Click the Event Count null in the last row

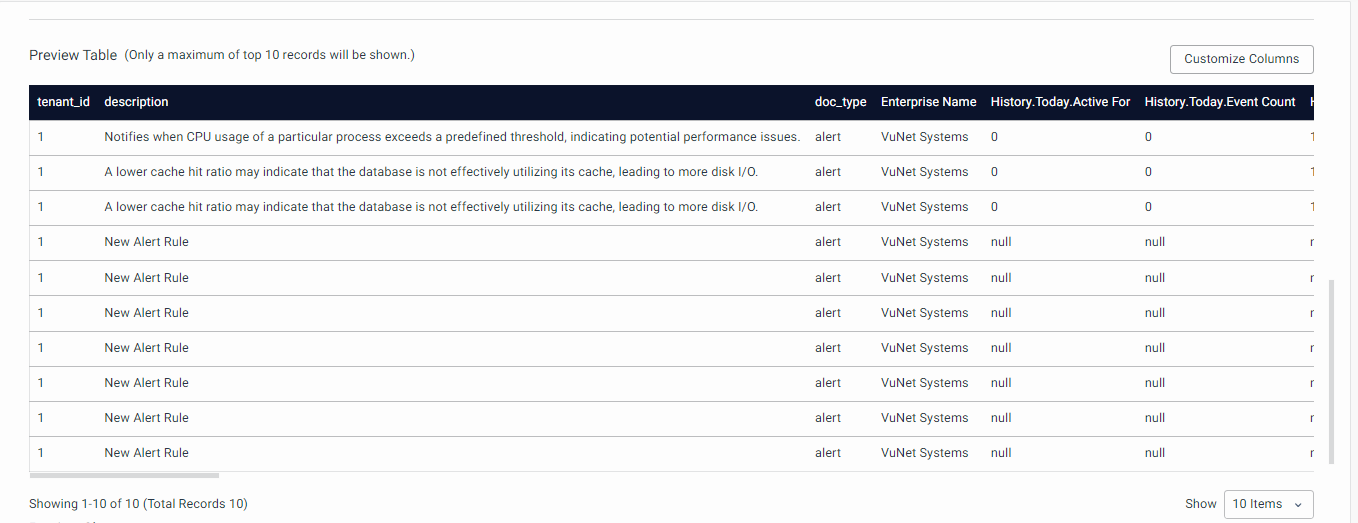[x=1155, y=453]
